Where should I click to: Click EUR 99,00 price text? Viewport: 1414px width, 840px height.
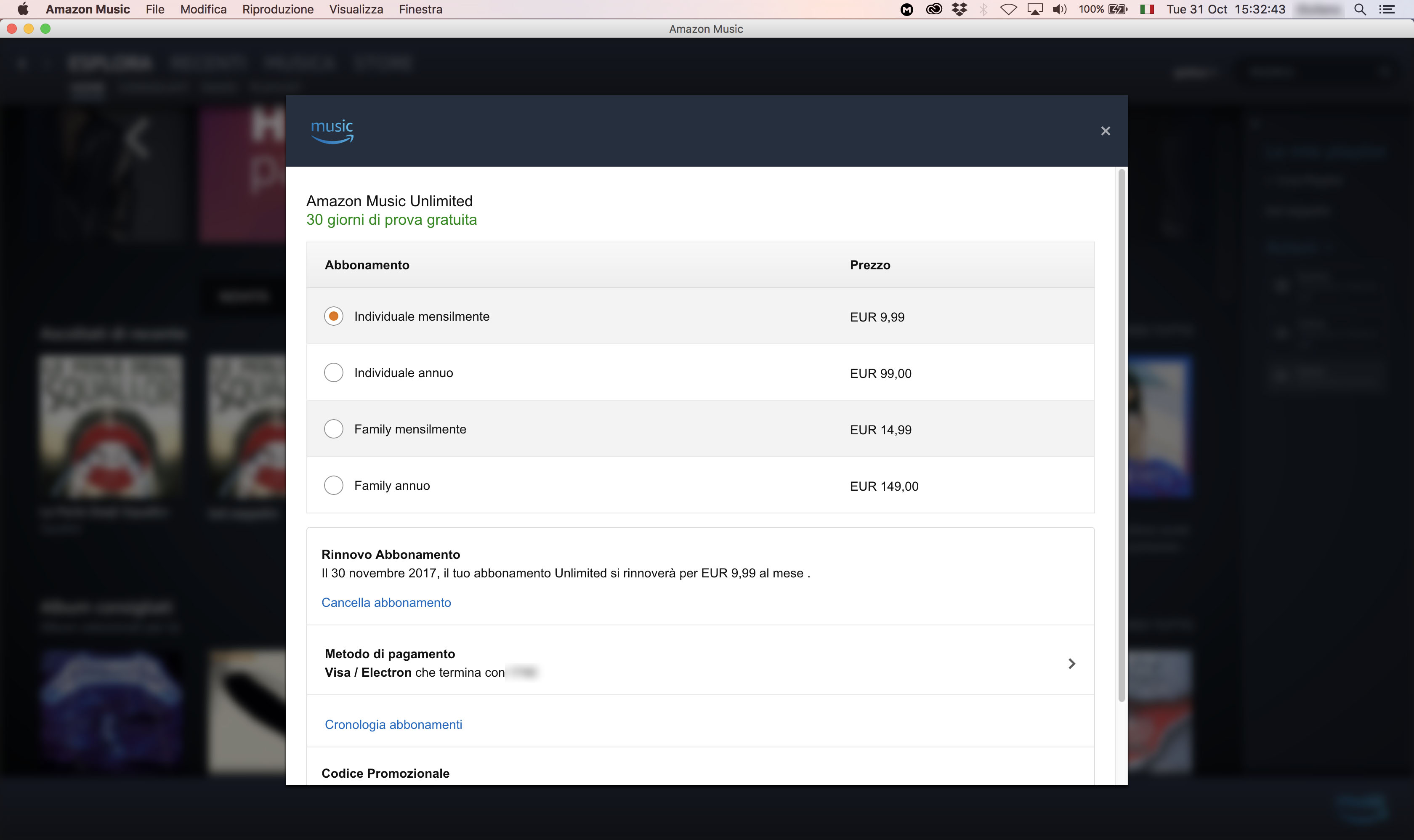point(880,374)
